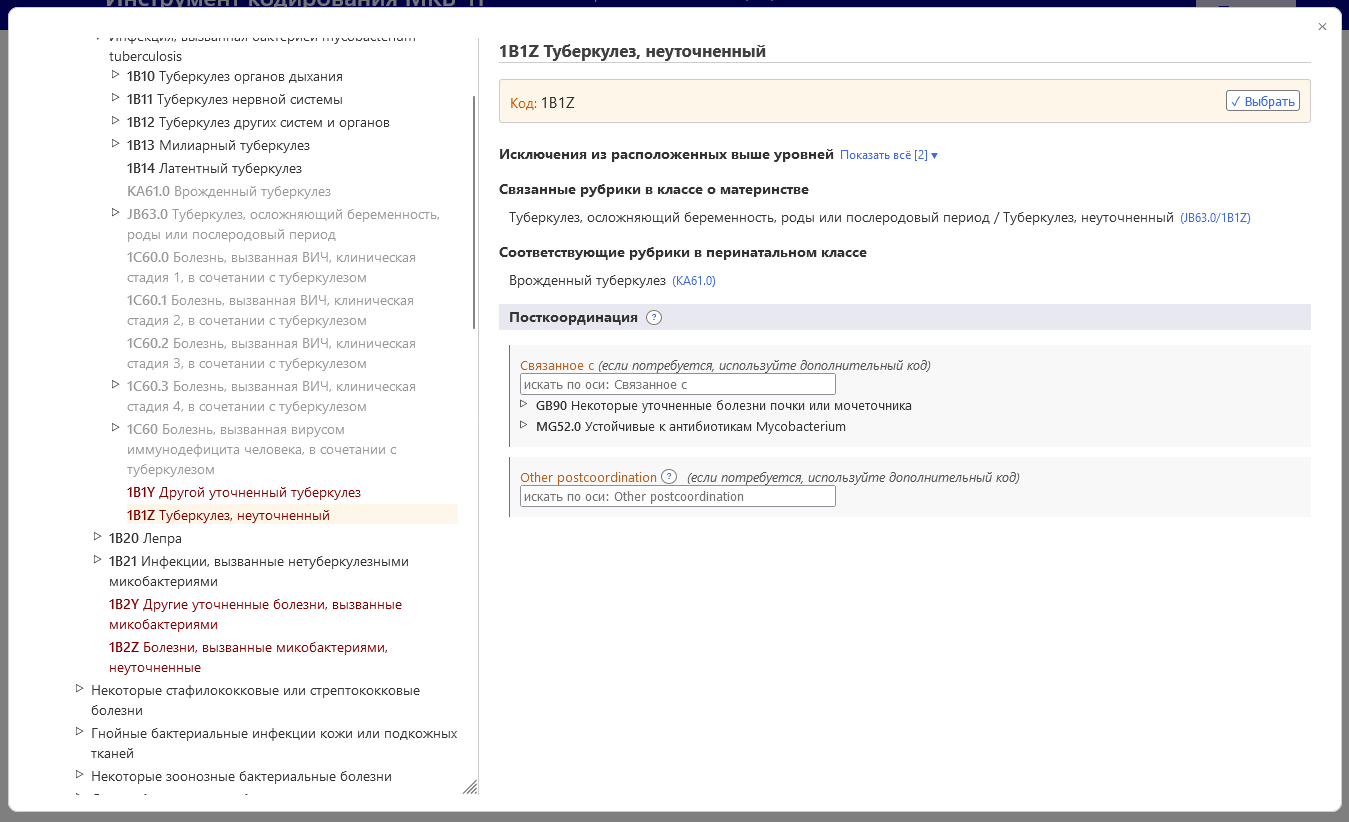Open the KA61.0 link for Врожденный туберкулез
Viewport: 1349px width, 822px height.
click(694, 281)
